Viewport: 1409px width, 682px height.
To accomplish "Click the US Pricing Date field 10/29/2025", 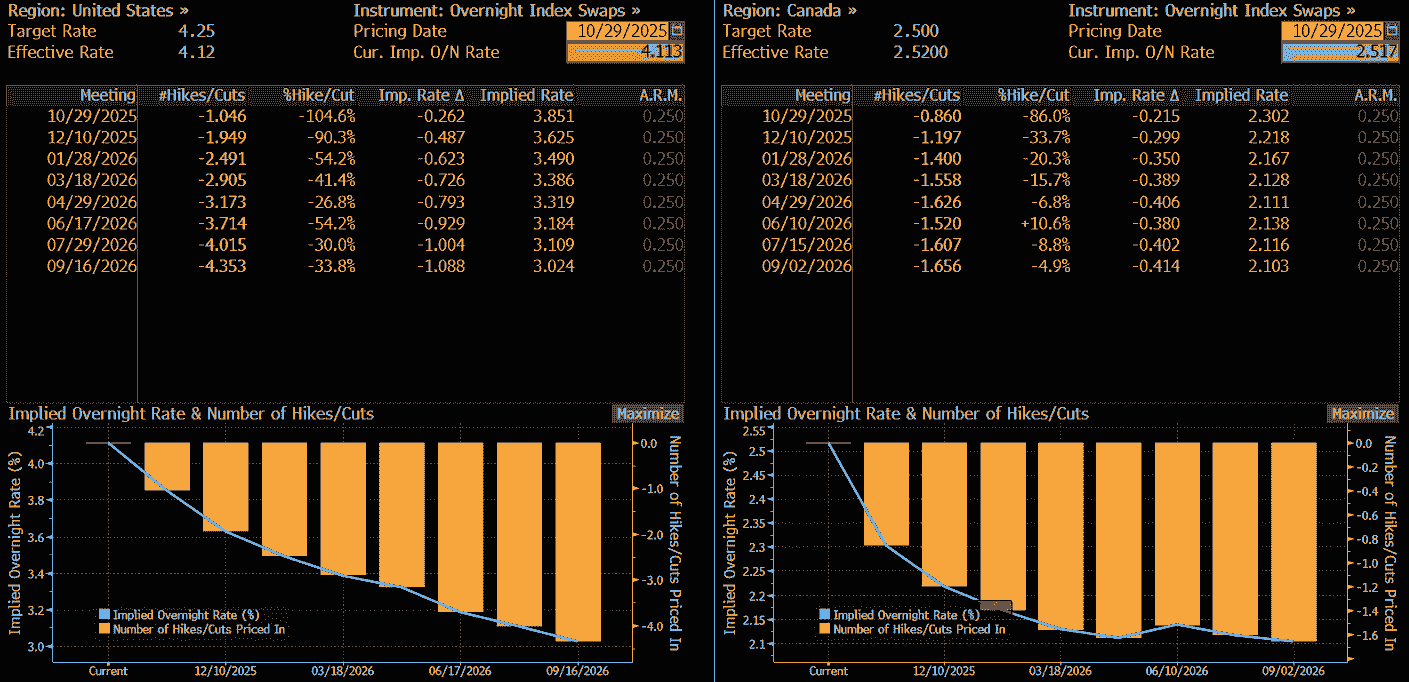I will click(617, 31).
